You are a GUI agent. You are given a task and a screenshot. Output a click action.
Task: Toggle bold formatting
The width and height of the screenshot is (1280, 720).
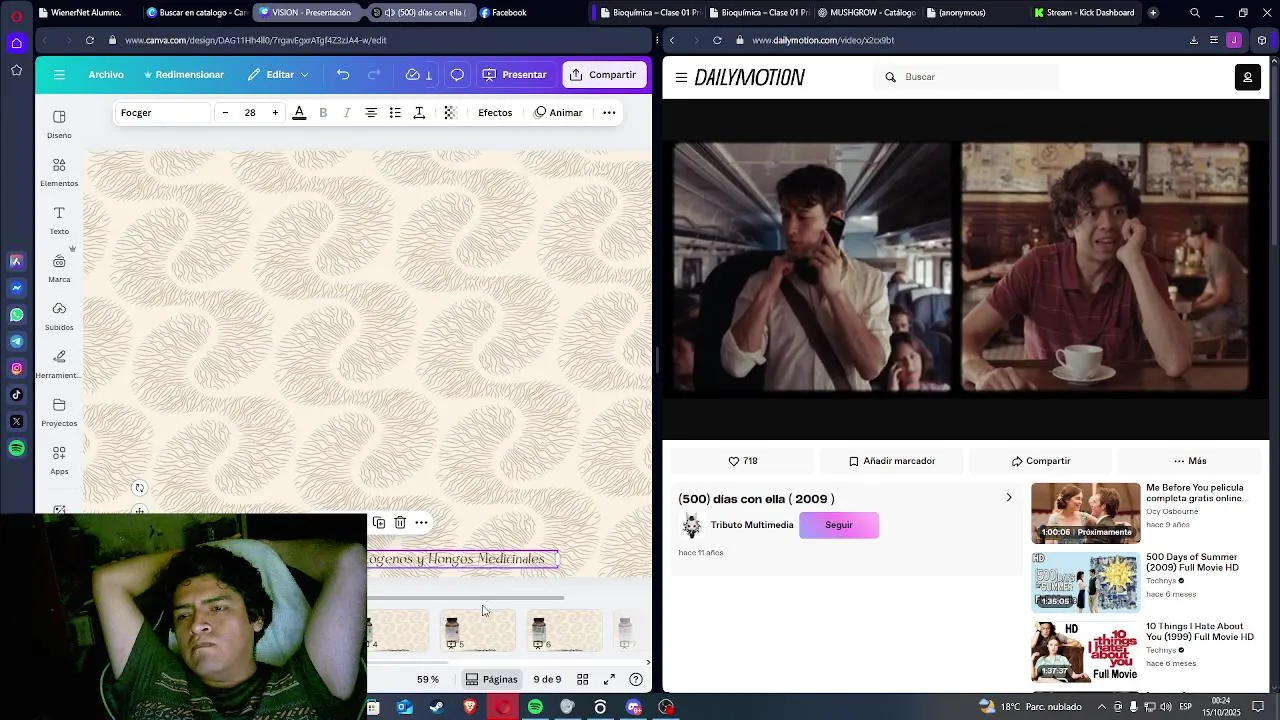pyautogui.click(x=323, y=113)
